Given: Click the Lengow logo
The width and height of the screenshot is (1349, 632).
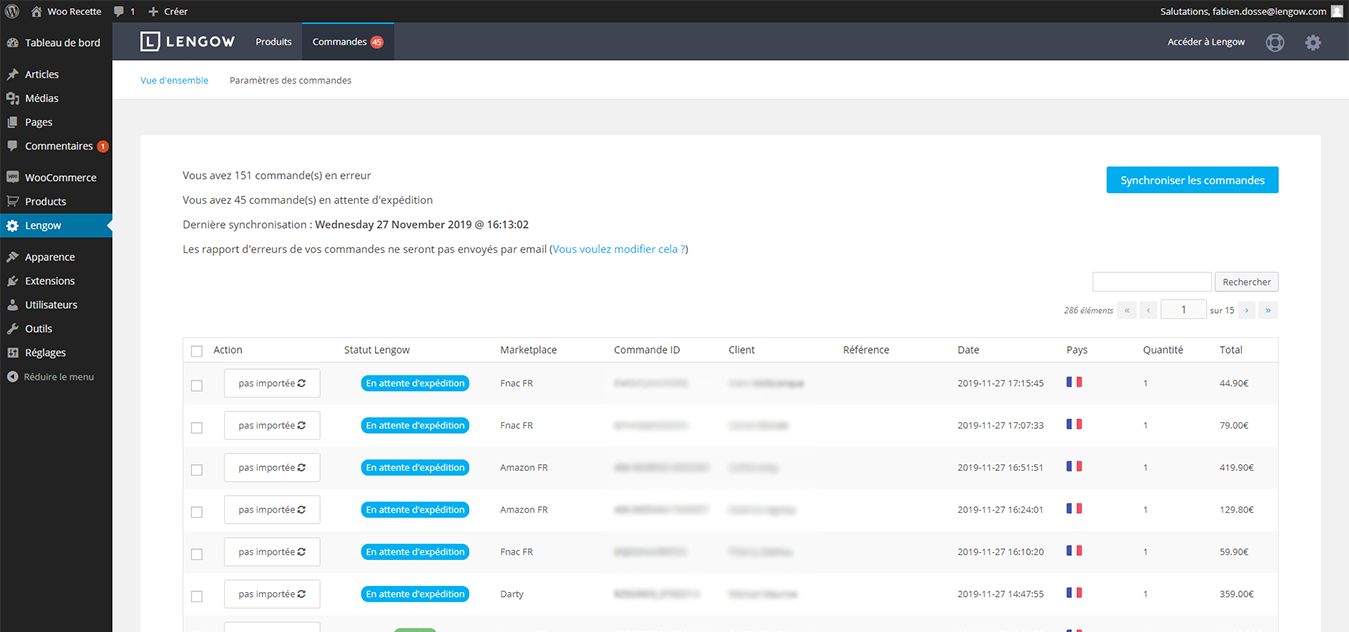Looking at the screenshot, I should coord(187,41).
